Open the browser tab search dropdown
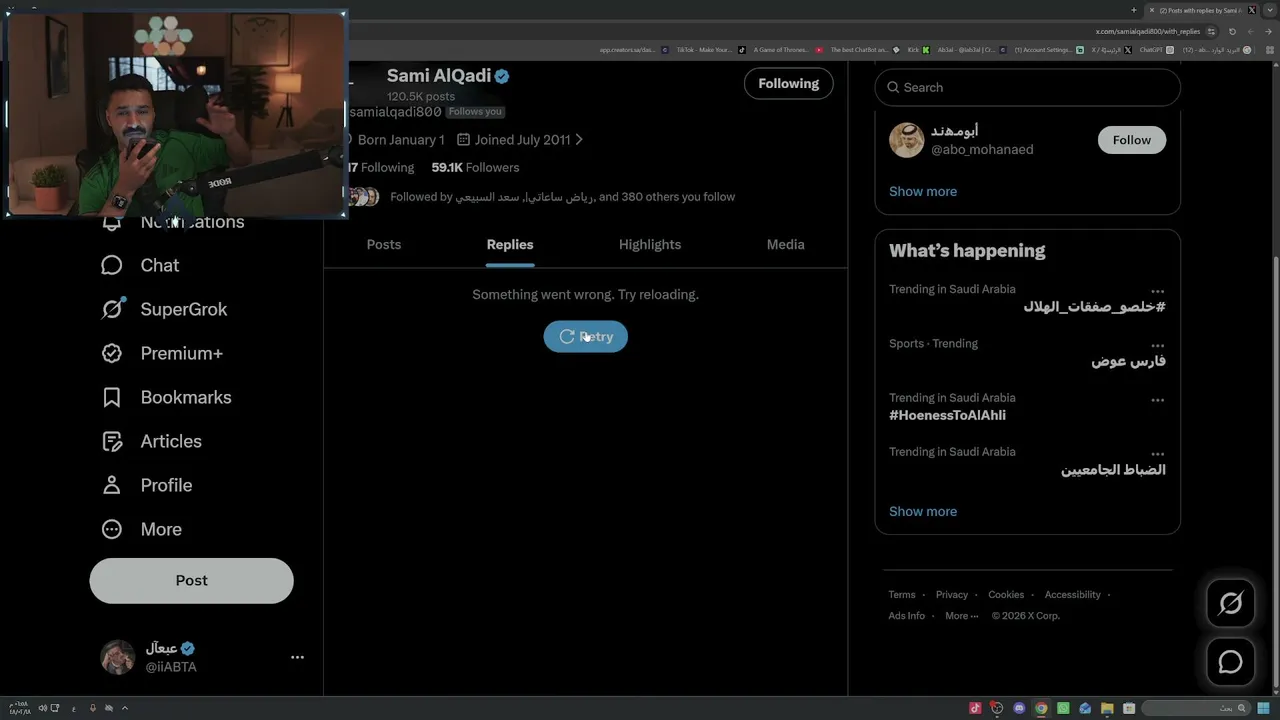1280x720 pixels. (x=1268, y=10)
